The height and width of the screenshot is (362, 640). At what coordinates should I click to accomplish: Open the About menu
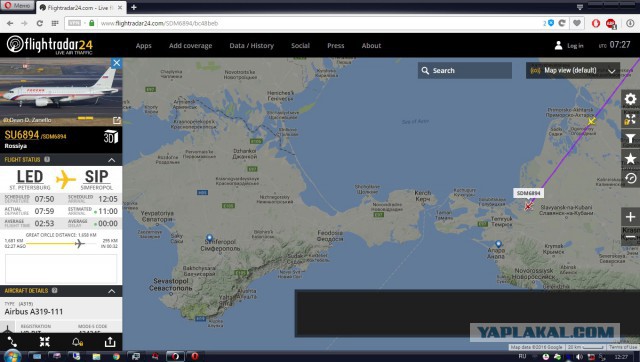click(x=371, y=46)
